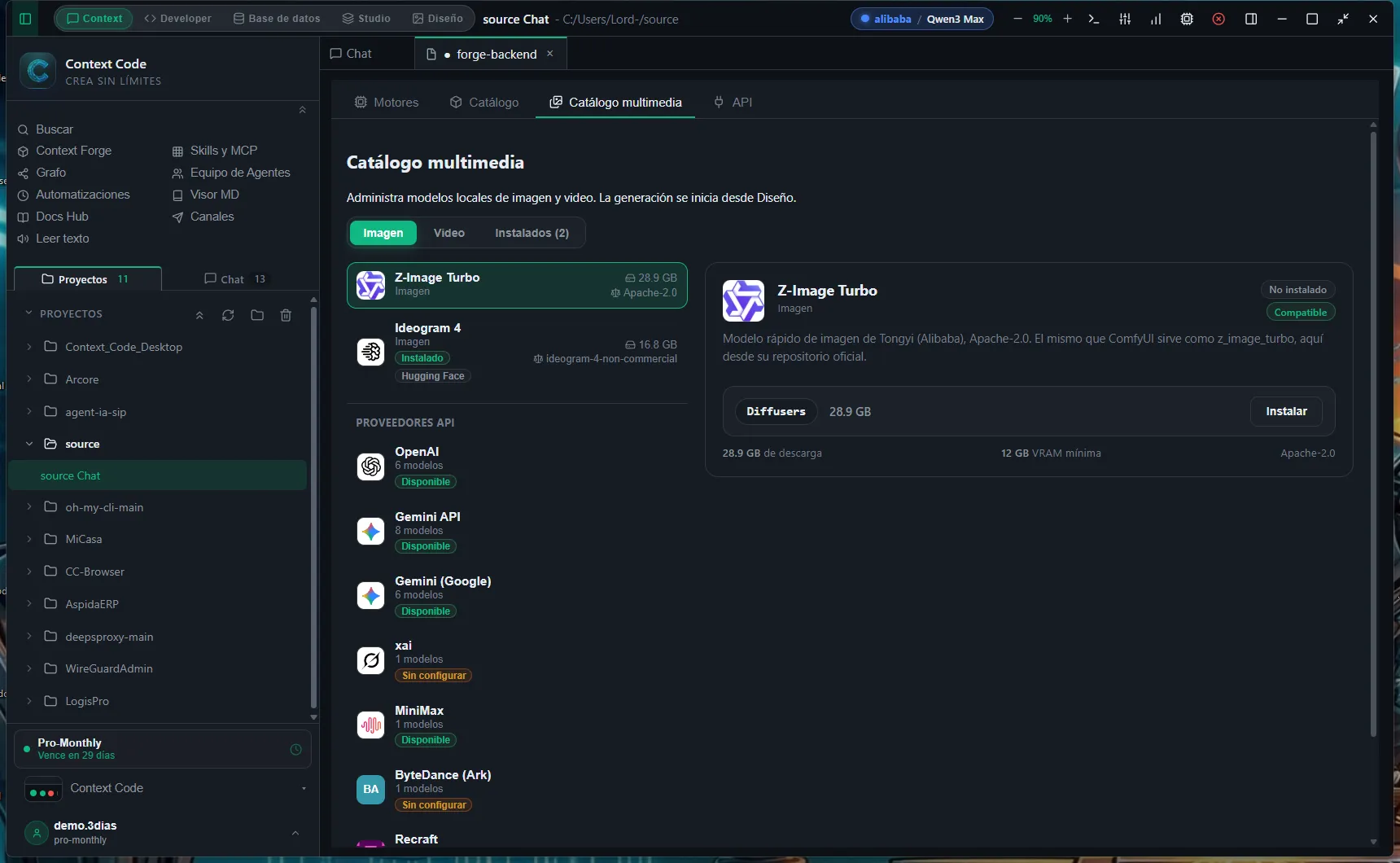This screenshot has height=863, width=1400.
Task: Click the Z-Image Turbo logo in detail panel
Action: click(743, 300)
